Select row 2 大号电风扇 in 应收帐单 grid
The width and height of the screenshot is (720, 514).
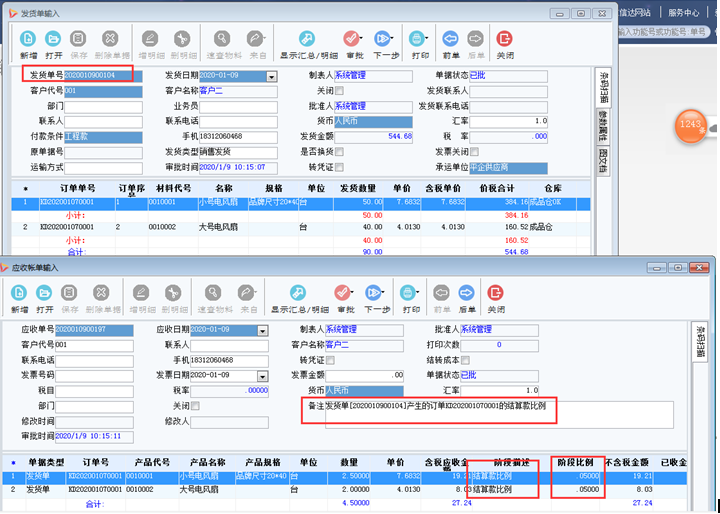pyautogui.click(x=344, y=490)
